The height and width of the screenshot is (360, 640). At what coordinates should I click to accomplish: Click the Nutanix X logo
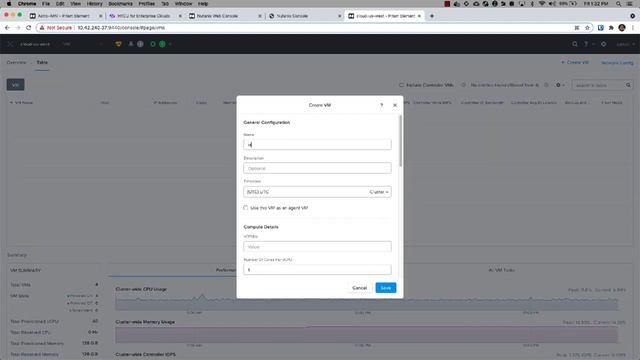(11, 44)
